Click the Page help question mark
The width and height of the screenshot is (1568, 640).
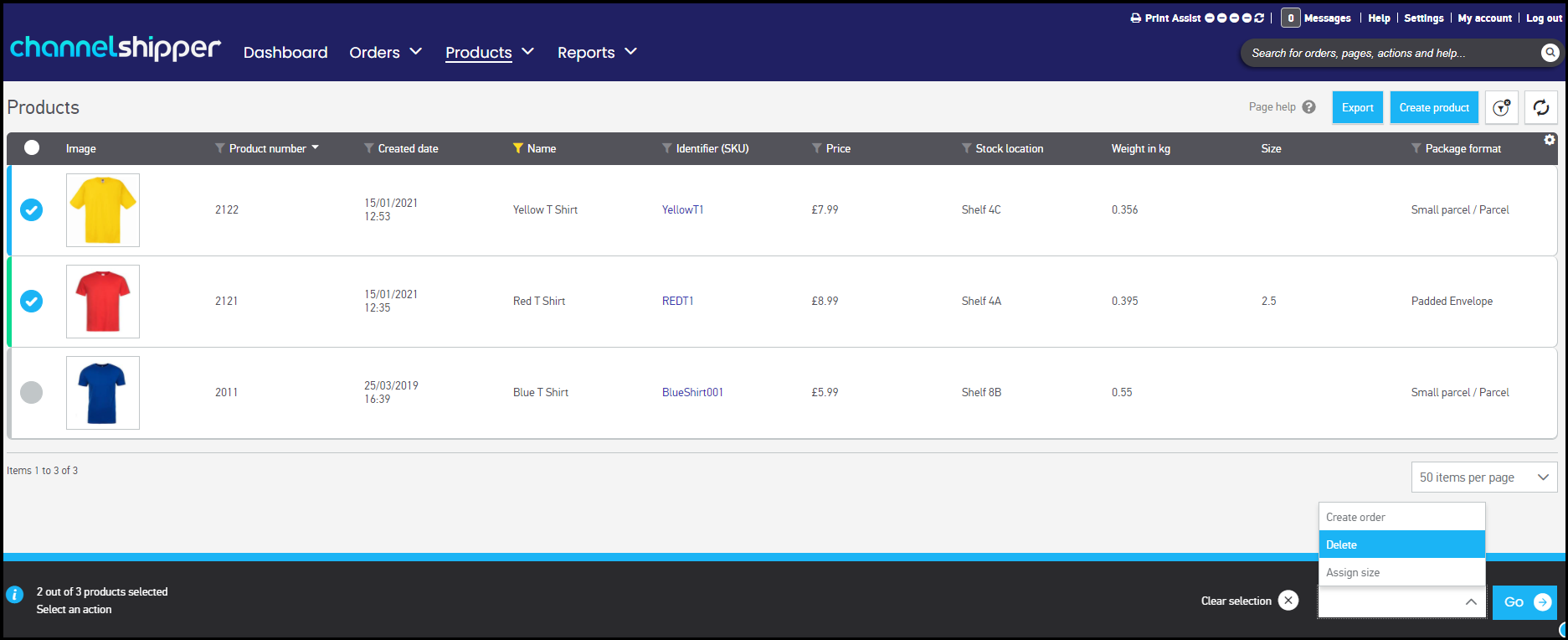[x=1309, y=107]
